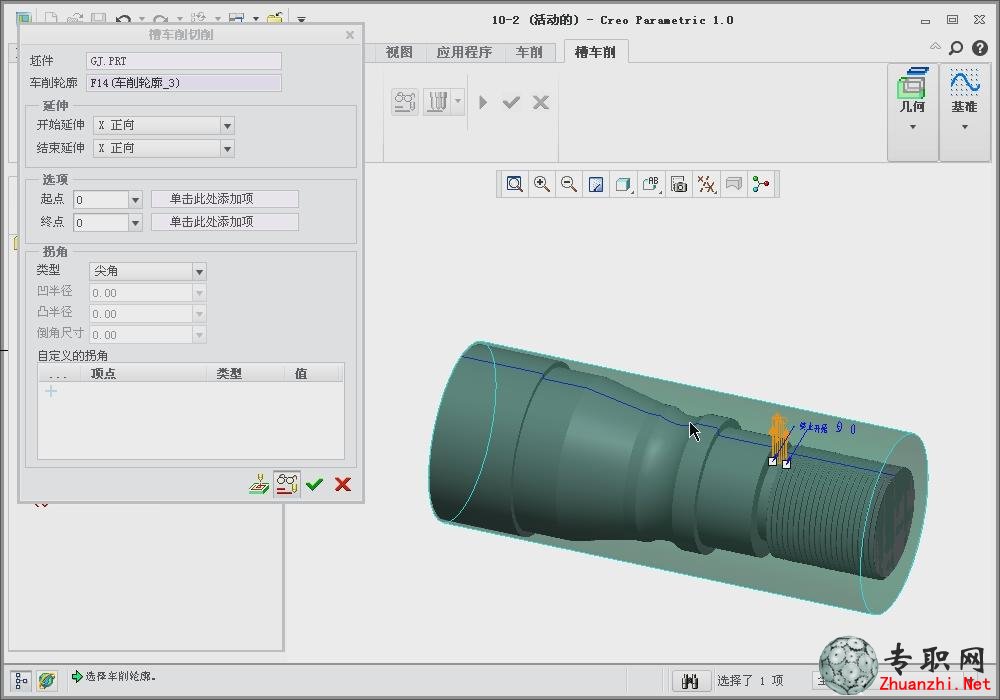
Task: Open the 起点 value dropdown
Action: tap(135, 200)
